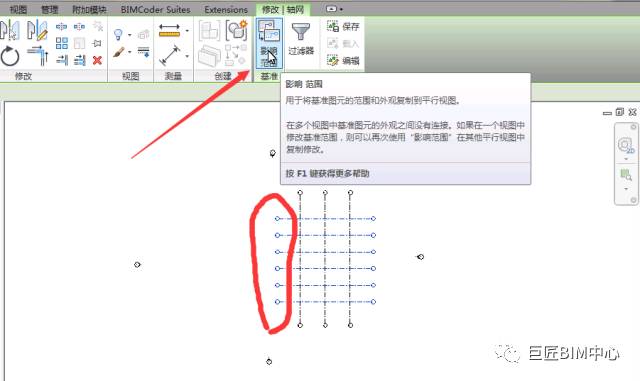Click the Override Graphics paintbrush icon
The height and width of the screenshot is (381, 640).
pyautogui.click(x=119, y=52)
